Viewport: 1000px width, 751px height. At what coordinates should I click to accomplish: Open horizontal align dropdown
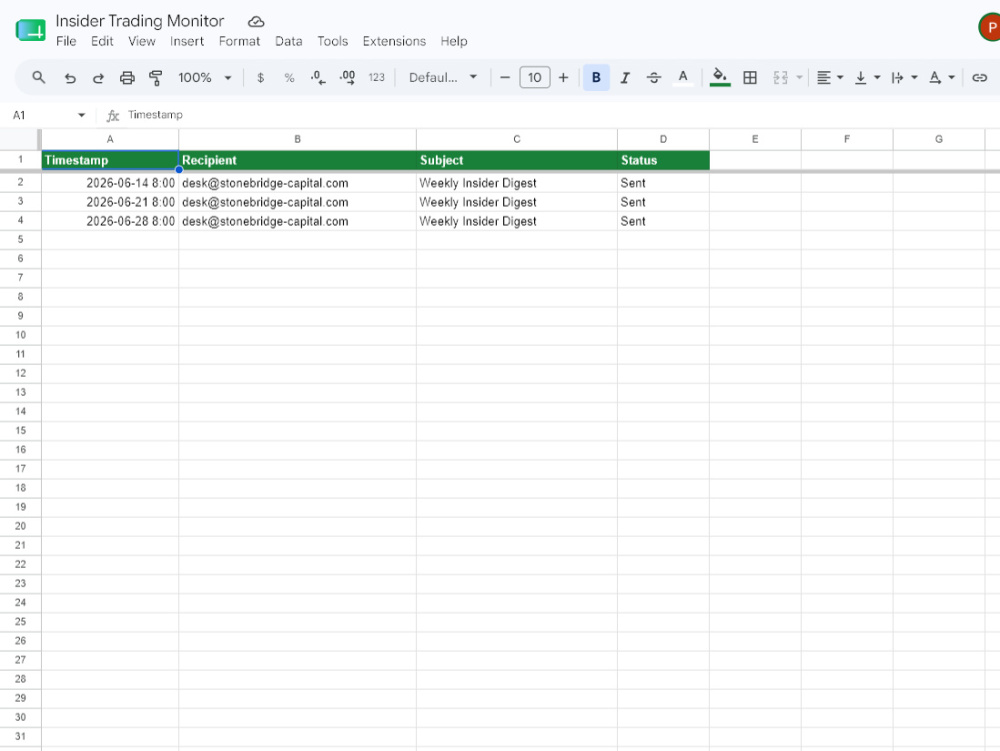(x=830, y=78)
